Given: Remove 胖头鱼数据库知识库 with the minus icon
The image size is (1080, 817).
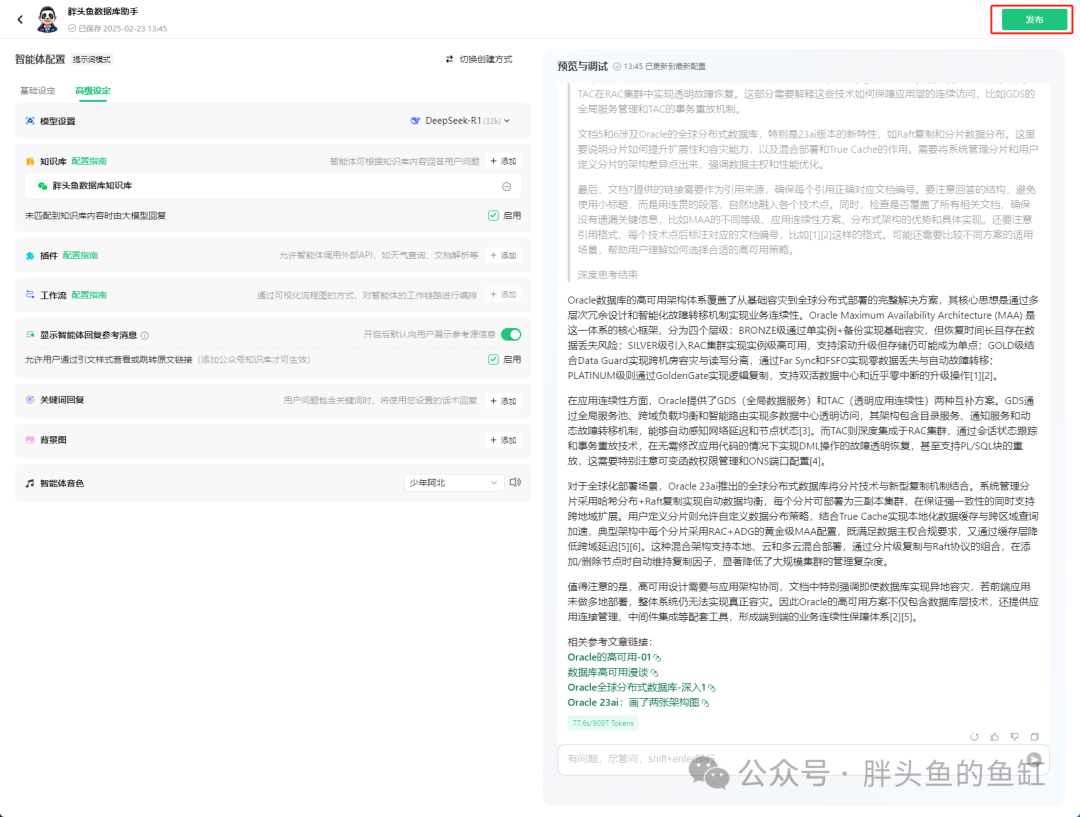Looking at the screenshot, I should 506,186.
